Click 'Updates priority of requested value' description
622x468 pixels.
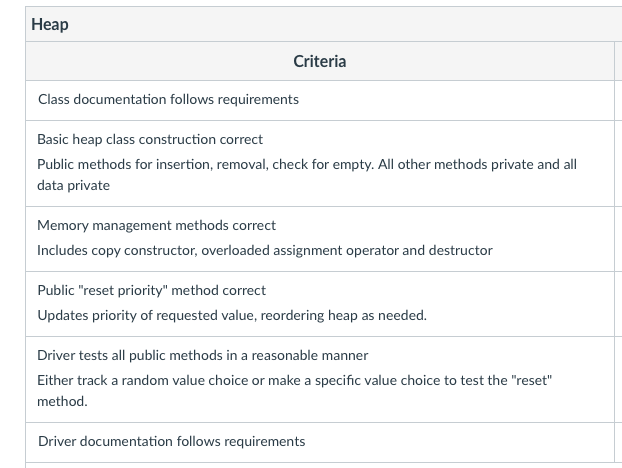coord(232,315)
